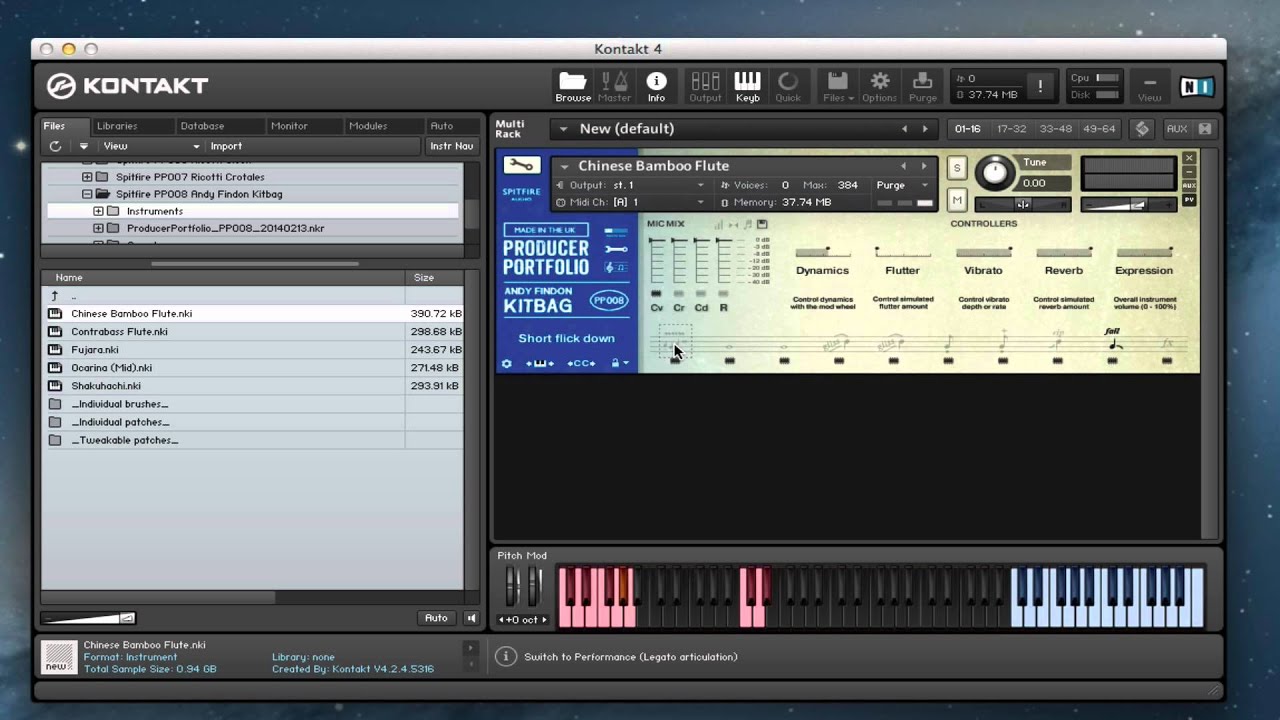Expand the Spitfire PP007 Ricotti Crotales folder
The width and height of the screenshot is (1280, 720).
[87, 177]
